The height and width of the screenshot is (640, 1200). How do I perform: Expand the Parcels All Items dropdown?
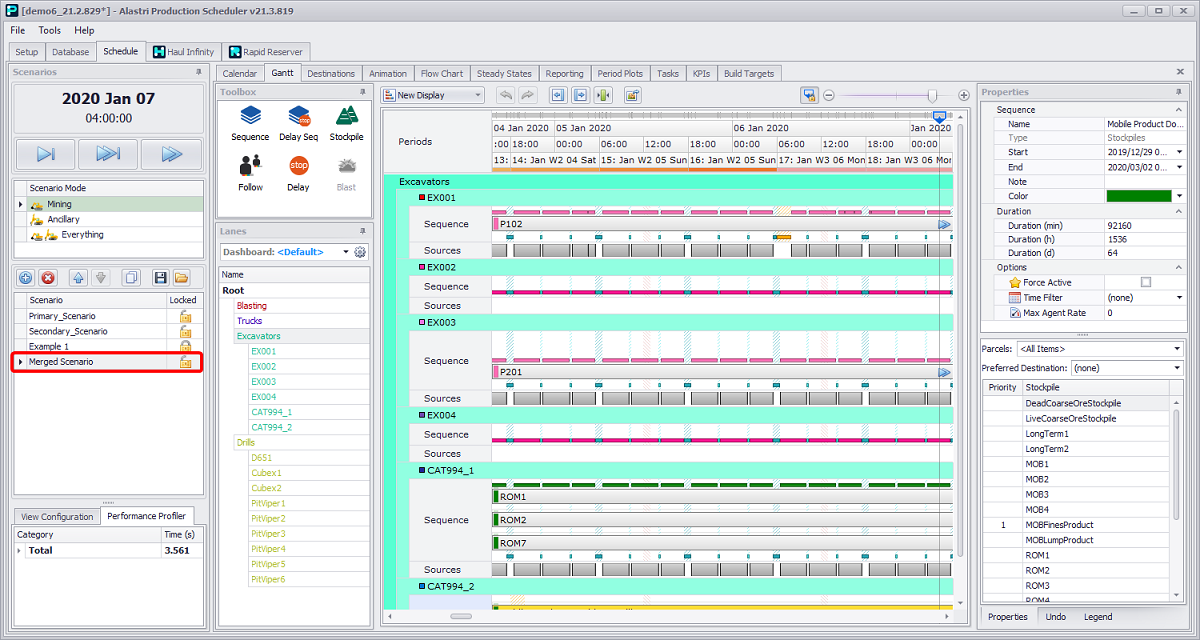tap(1176, 349)
